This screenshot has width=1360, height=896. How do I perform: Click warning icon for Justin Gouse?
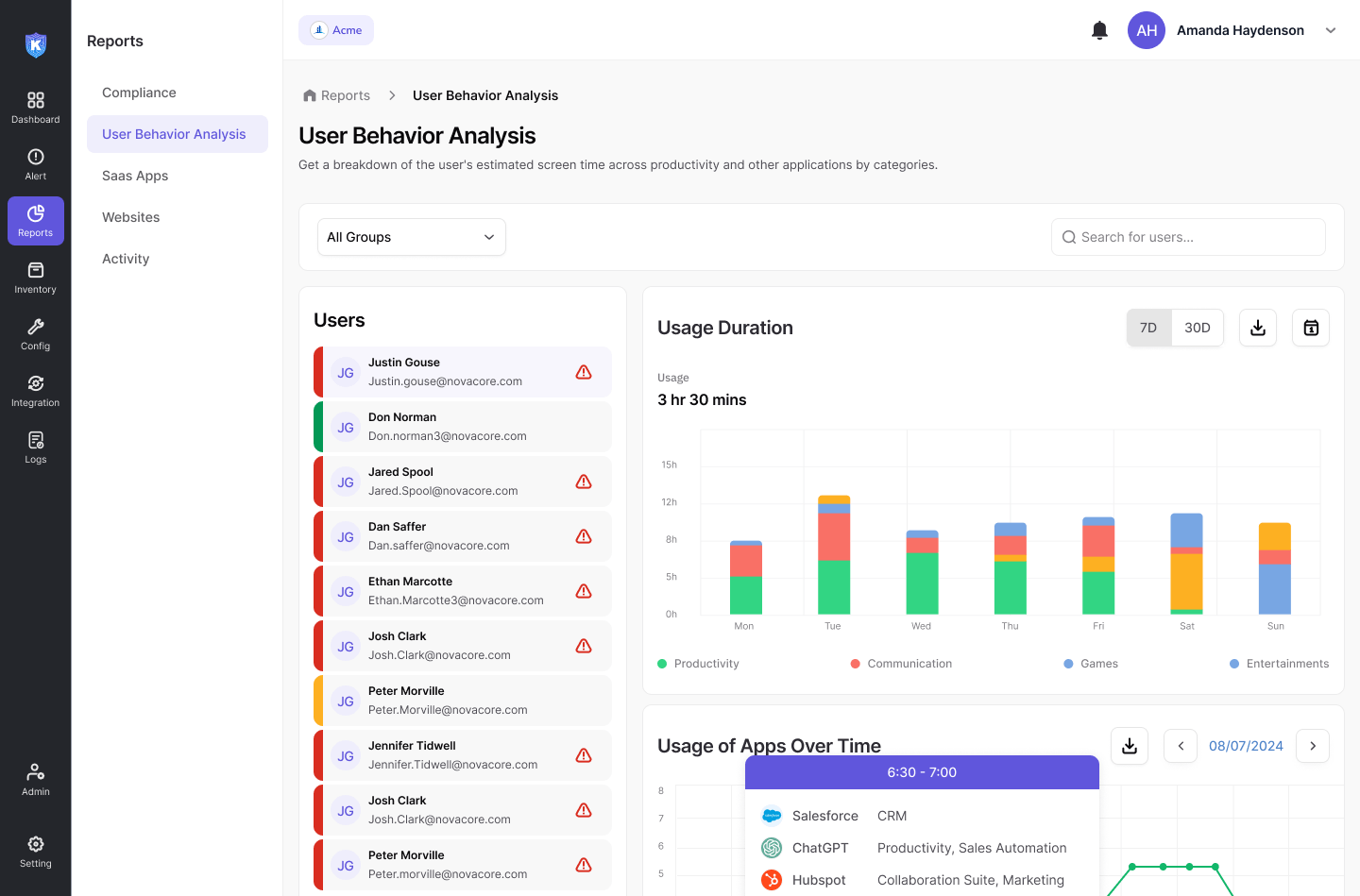[x=584, y=372]
